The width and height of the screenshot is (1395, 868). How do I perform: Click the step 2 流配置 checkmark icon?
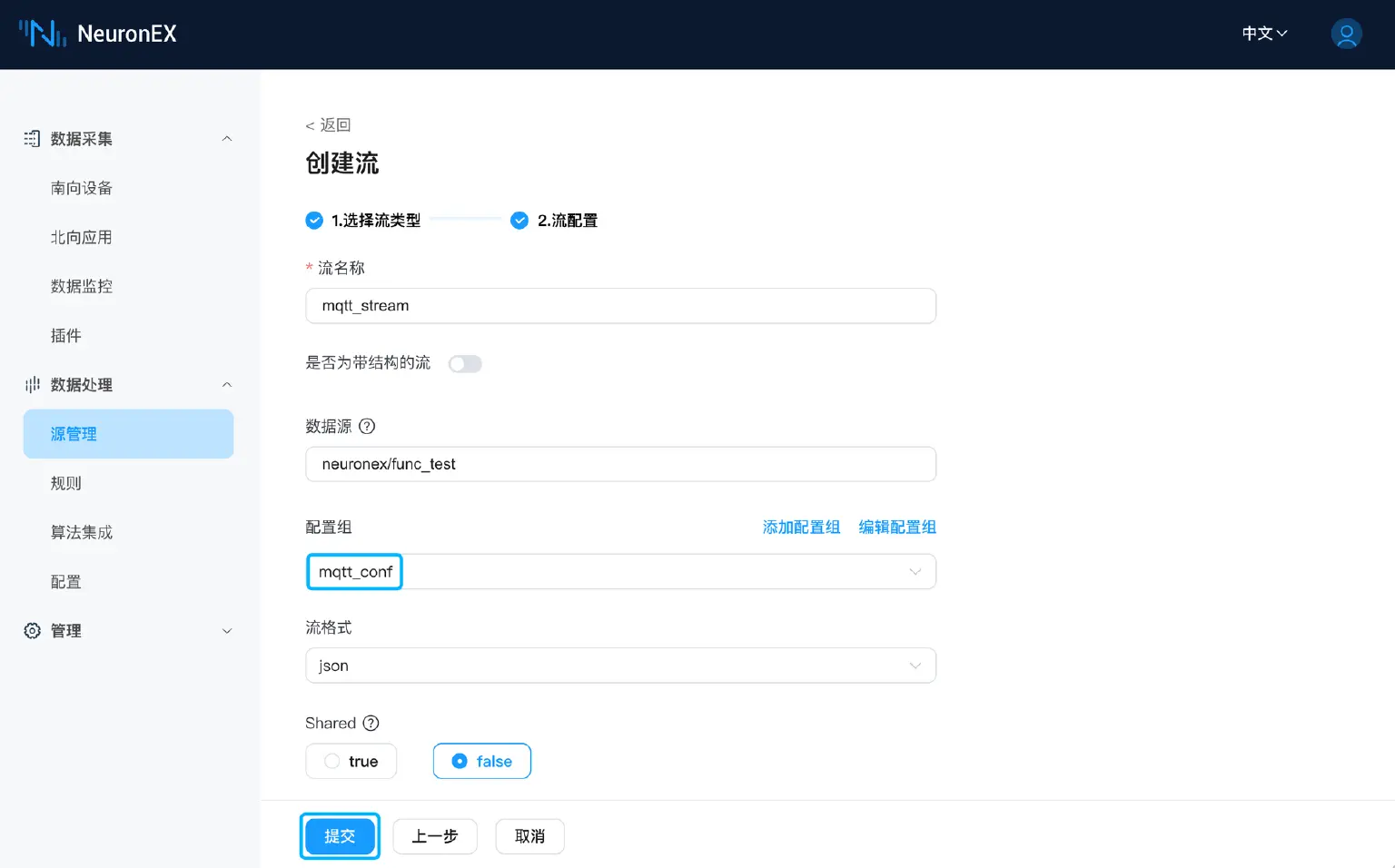tap(519, 220)
